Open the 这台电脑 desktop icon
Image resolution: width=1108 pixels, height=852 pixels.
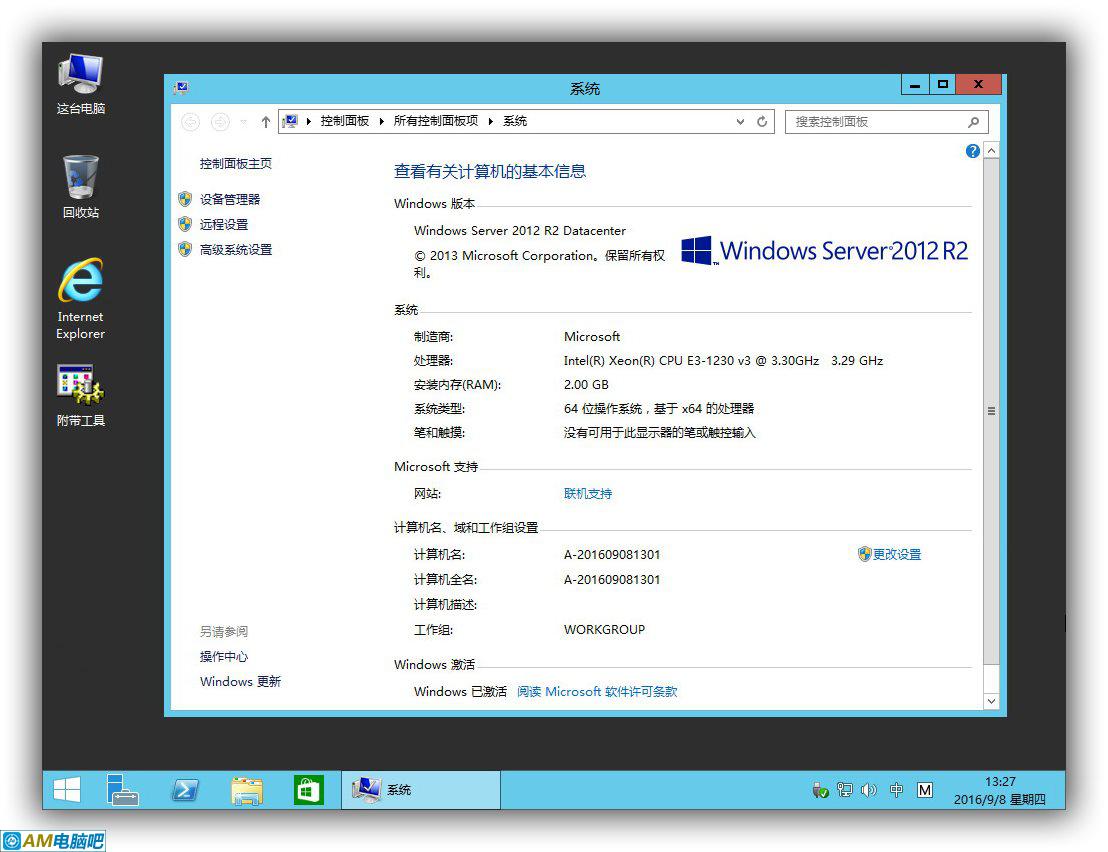pyautogui.click(x=81, y=84)
